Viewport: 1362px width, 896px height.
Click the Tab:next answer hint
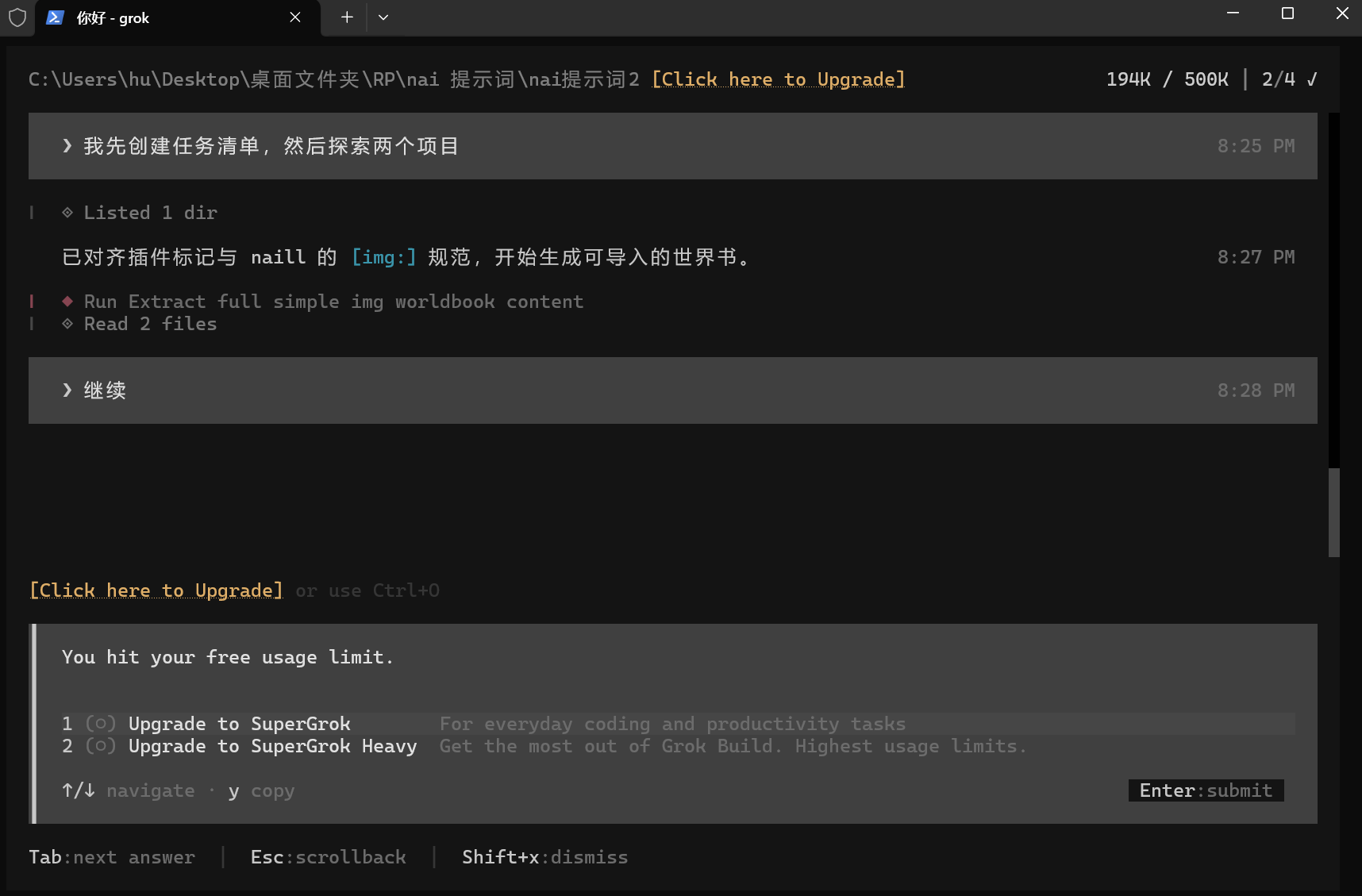pos(112,857)
